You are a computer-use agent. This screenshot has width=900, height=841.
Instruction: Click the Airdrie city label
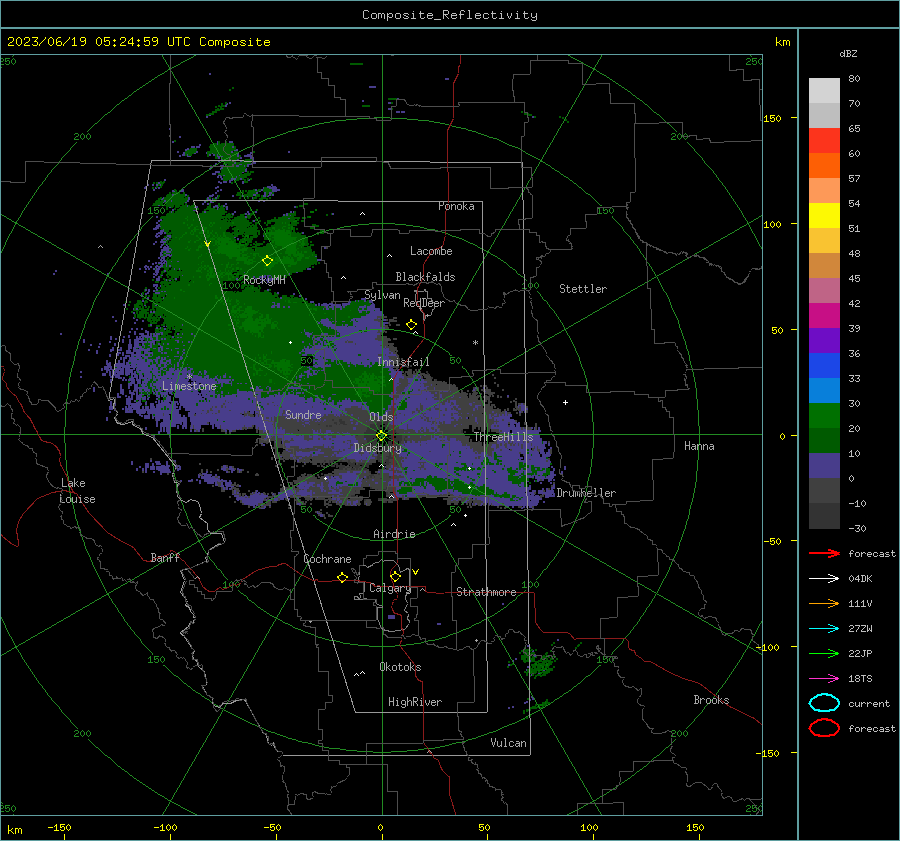tap(394, 534)
